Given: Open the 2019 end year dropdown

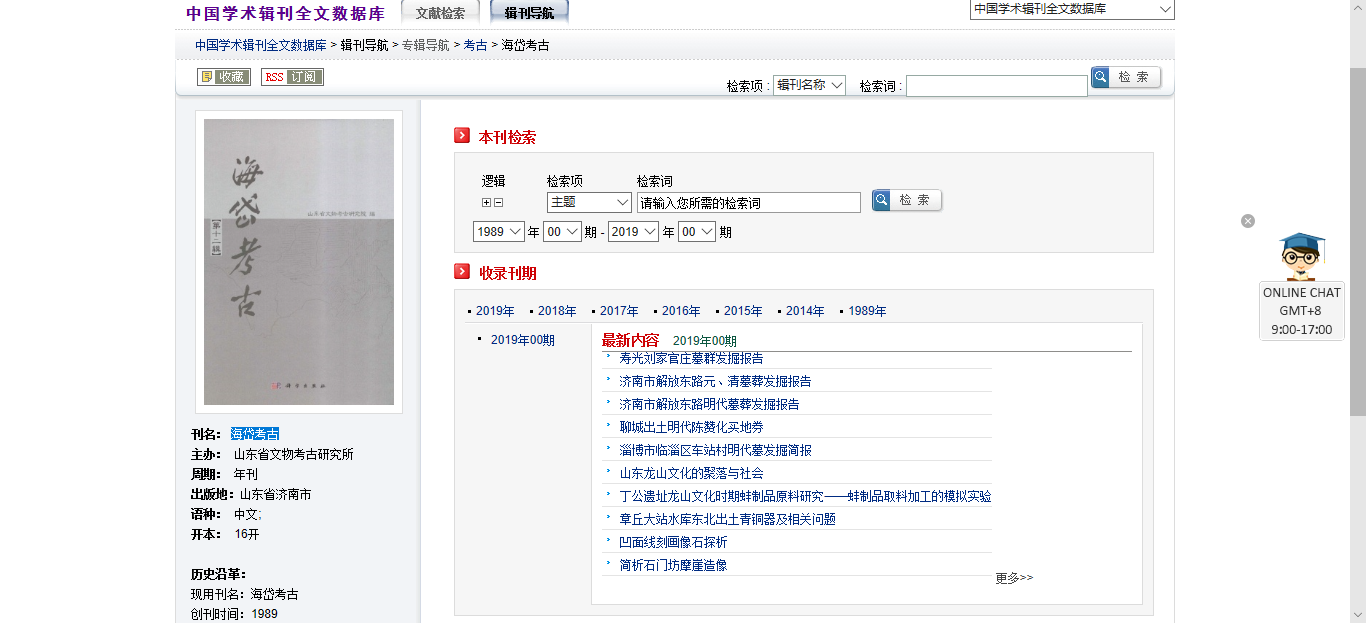Looking at the screenshot, I should 633,231.
